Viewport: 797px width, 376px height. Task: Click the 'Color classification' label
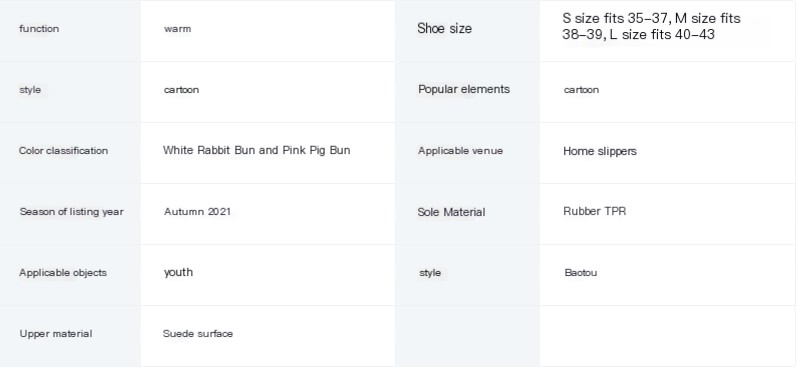pos(64,151)
